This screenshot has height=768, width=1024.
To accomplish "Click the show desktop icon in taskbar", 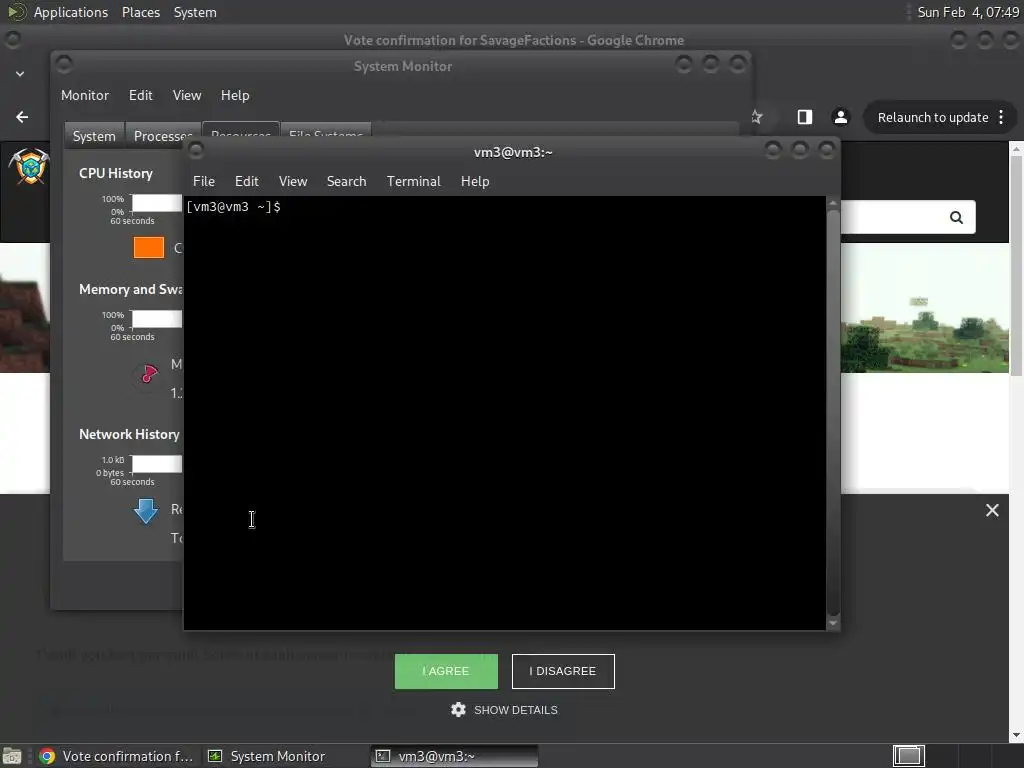I will tap(12, 756).
